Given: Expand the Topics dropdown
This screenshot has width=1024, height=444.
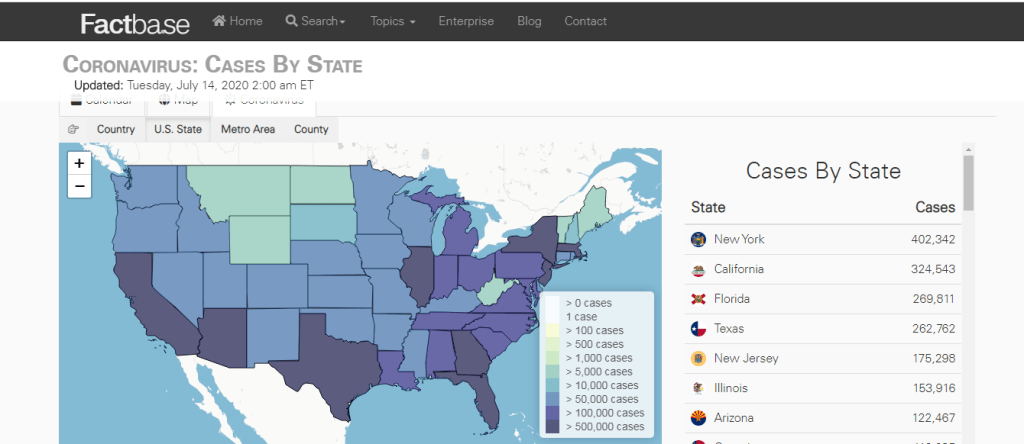Looking at the screenshot, I should coord(392,21).
